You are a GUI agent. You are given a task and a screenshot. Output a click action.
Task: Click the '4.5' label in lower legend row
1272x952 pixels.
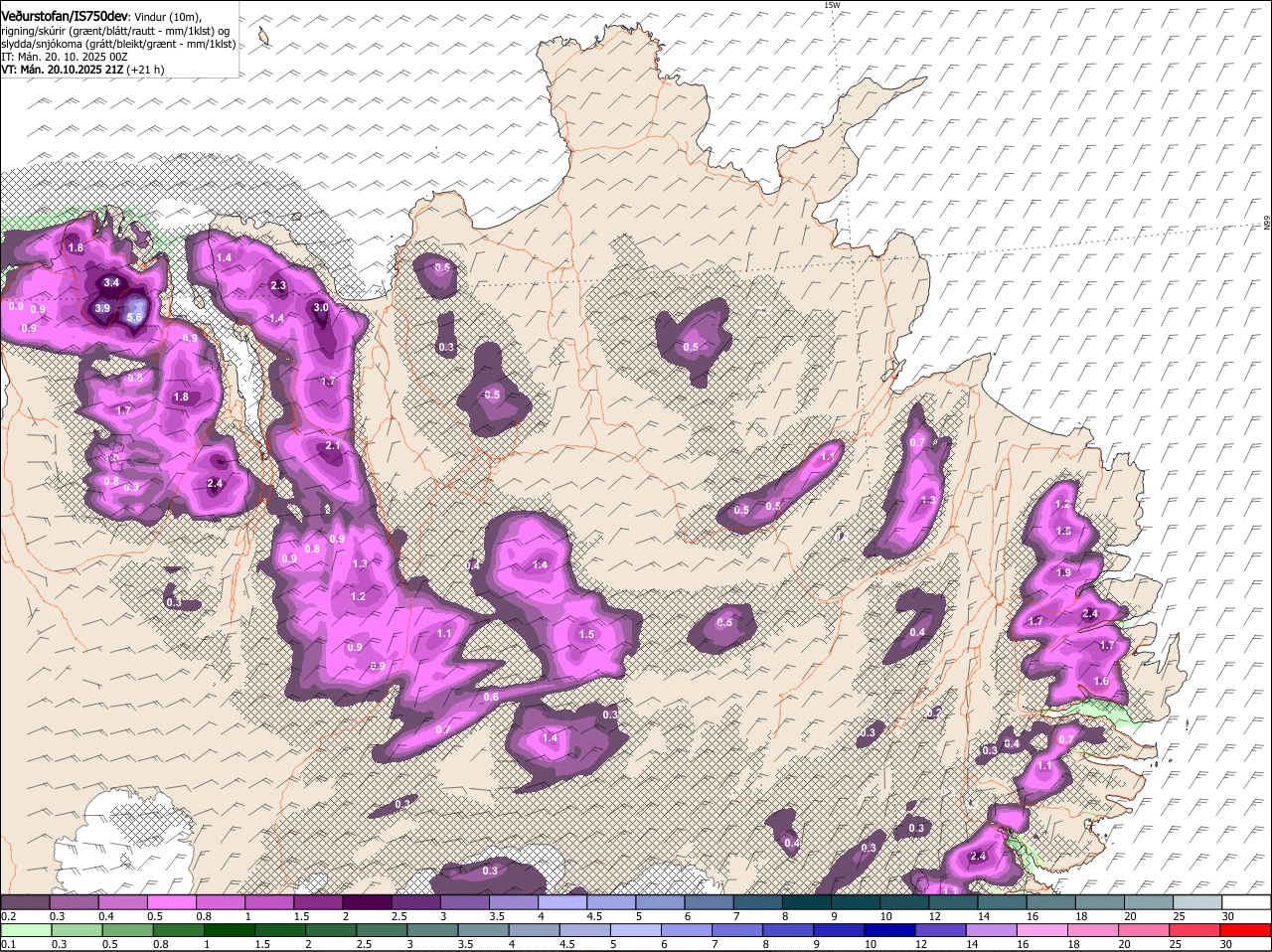click(565, 944)
